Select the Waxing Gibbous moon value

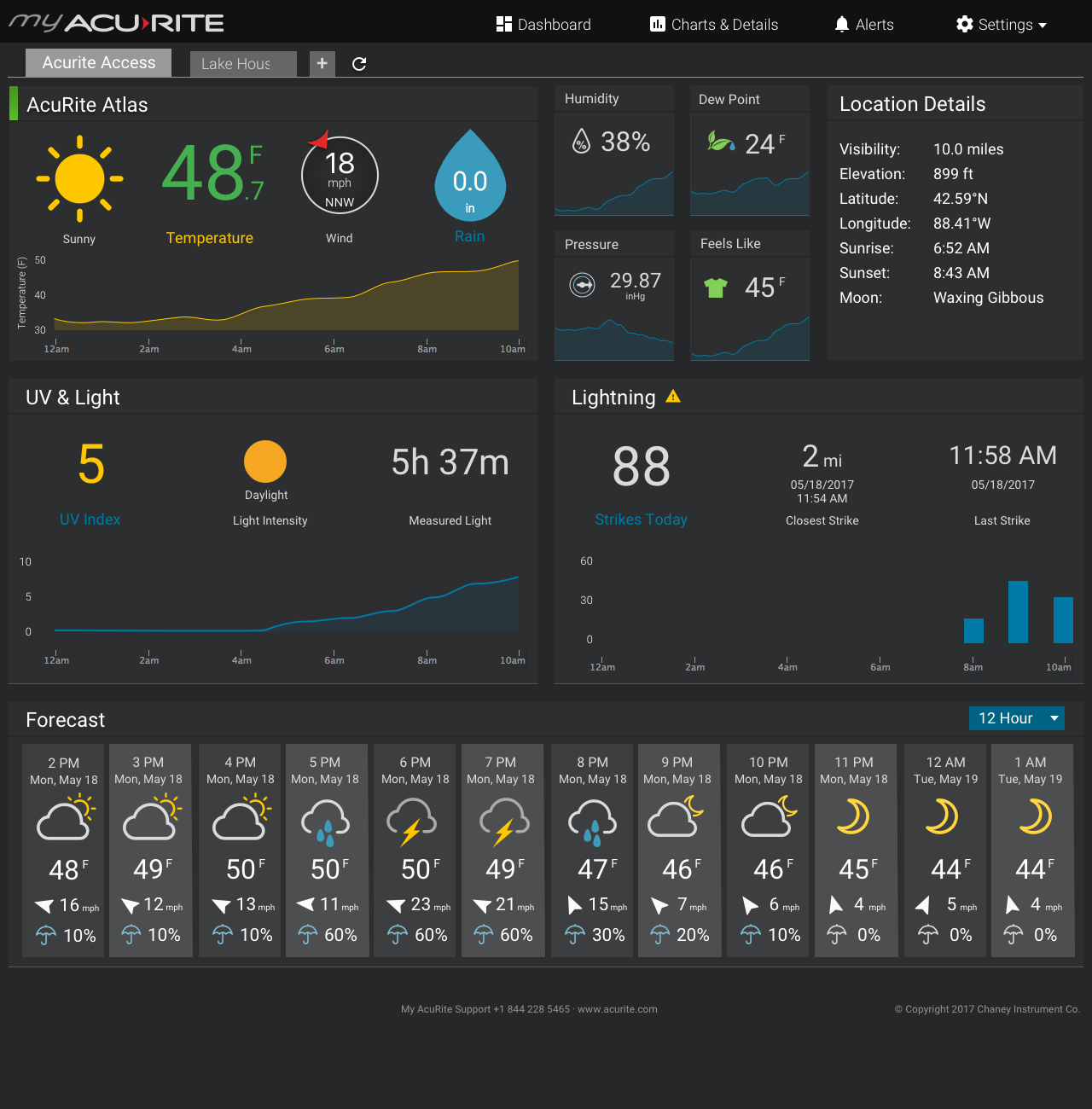(x=988, y=298)
